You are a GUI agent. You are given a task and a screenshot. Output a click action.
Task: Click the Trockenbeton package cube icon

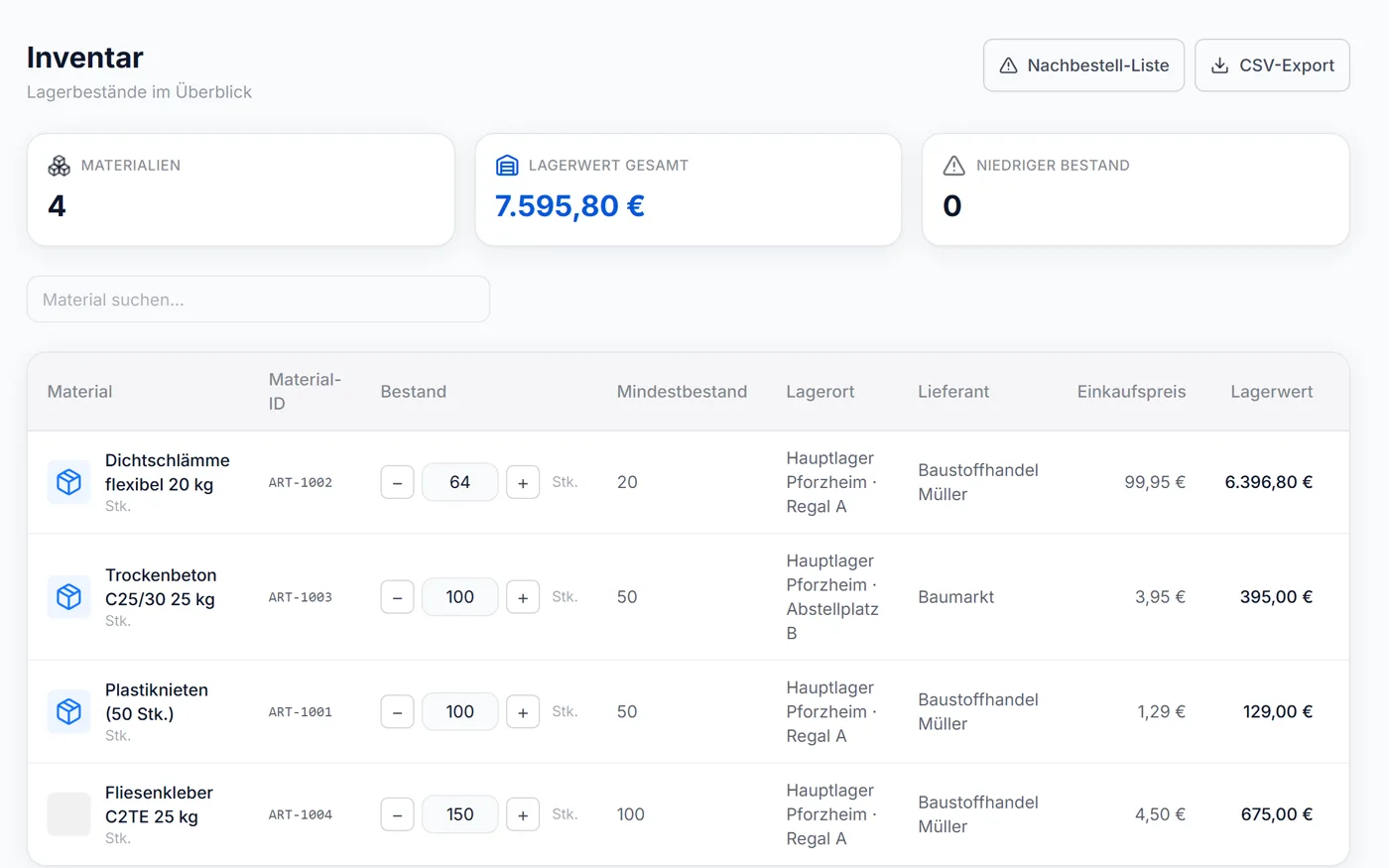pyautogui.click(x=68, y=597)
